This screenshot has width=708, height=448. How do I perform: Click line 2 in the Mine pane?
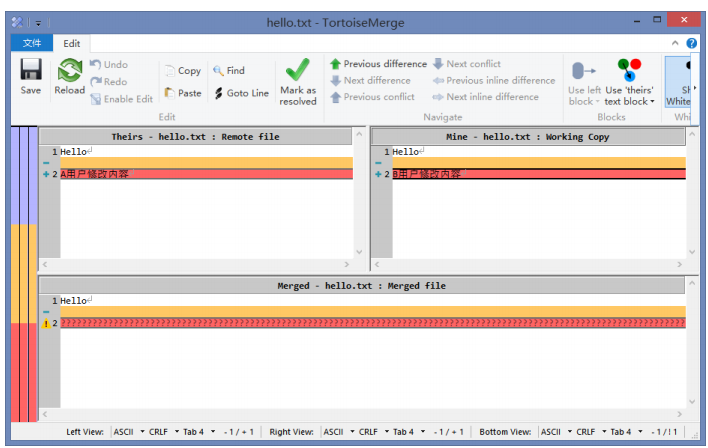[x=539, y=174]
